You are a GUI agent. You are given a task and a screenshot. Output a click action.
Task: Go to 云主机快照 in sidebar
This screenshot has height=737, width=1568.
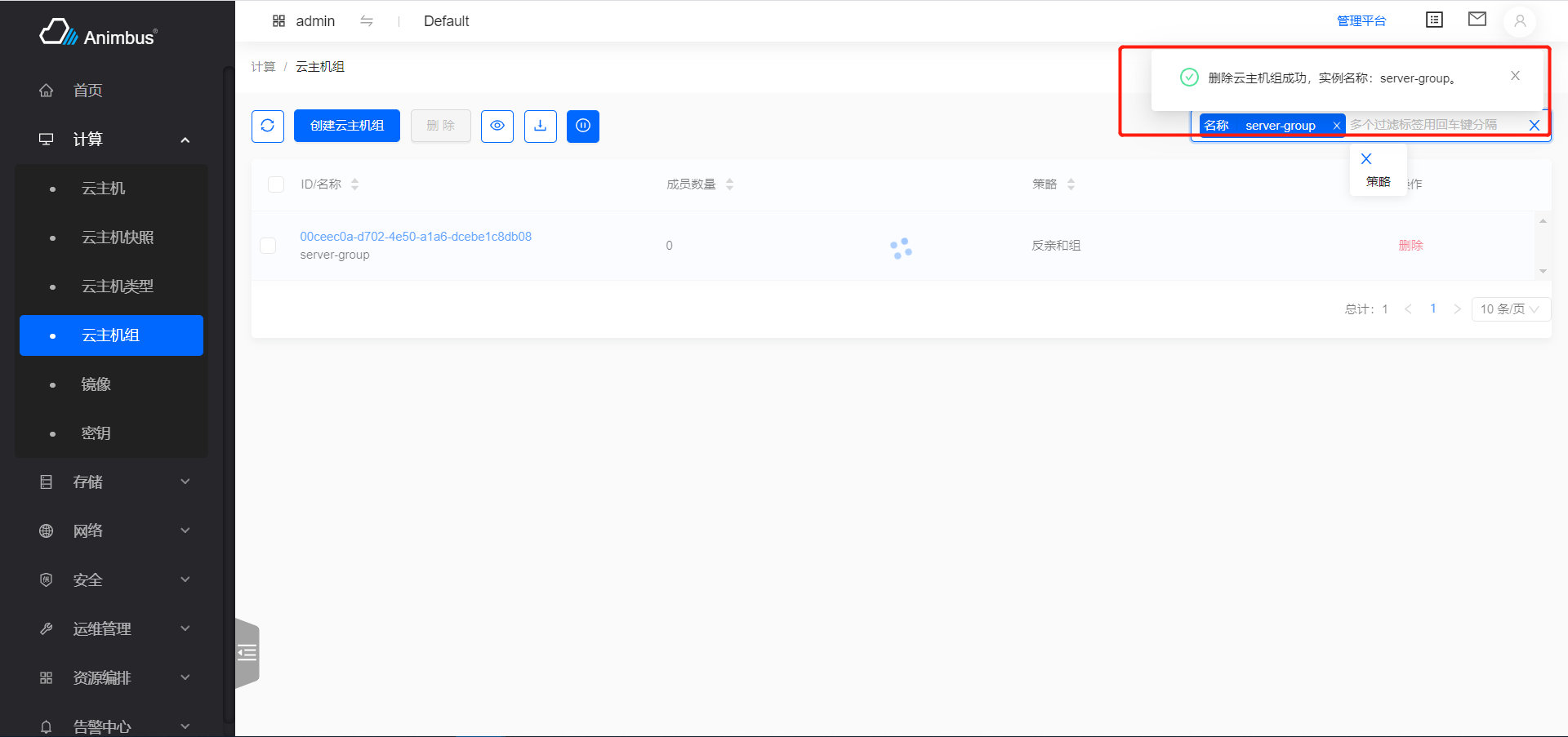tap(118, 238)
